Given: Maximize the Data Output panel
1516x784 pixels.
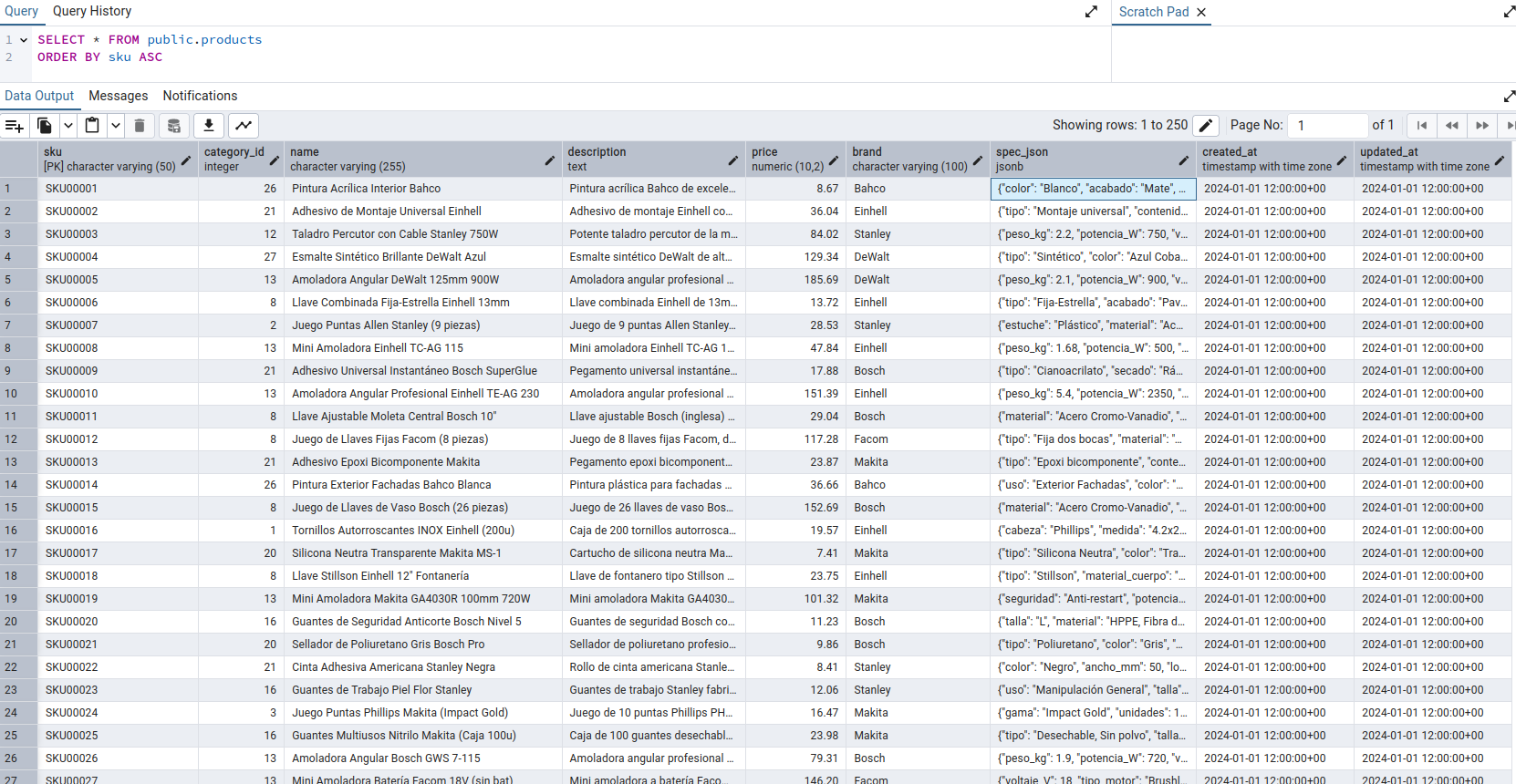Looking at the screenshot, I should click(x=1509, y=97).
